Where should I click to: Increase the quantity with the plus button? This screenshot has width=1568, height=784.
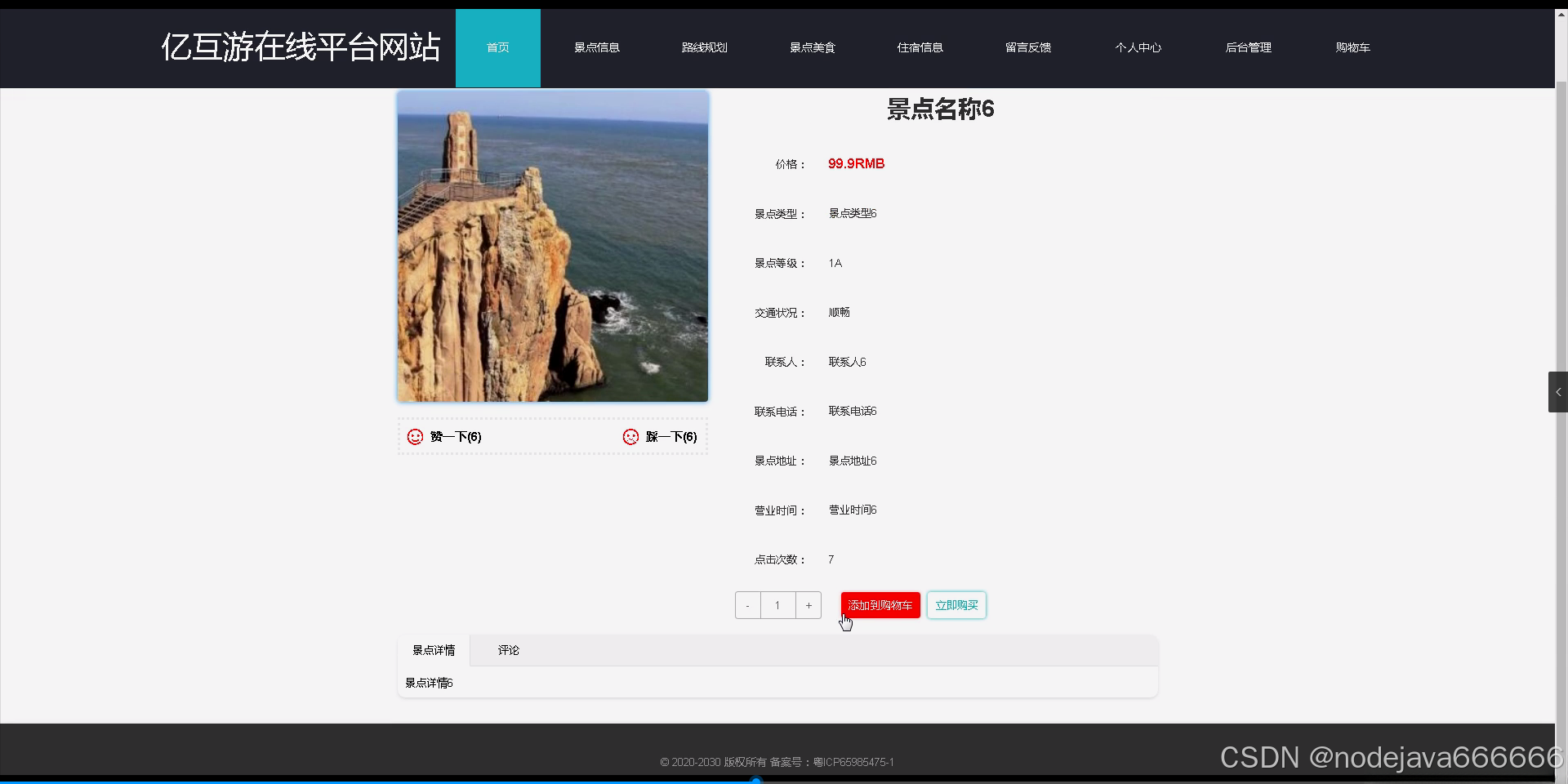point(808,605)
